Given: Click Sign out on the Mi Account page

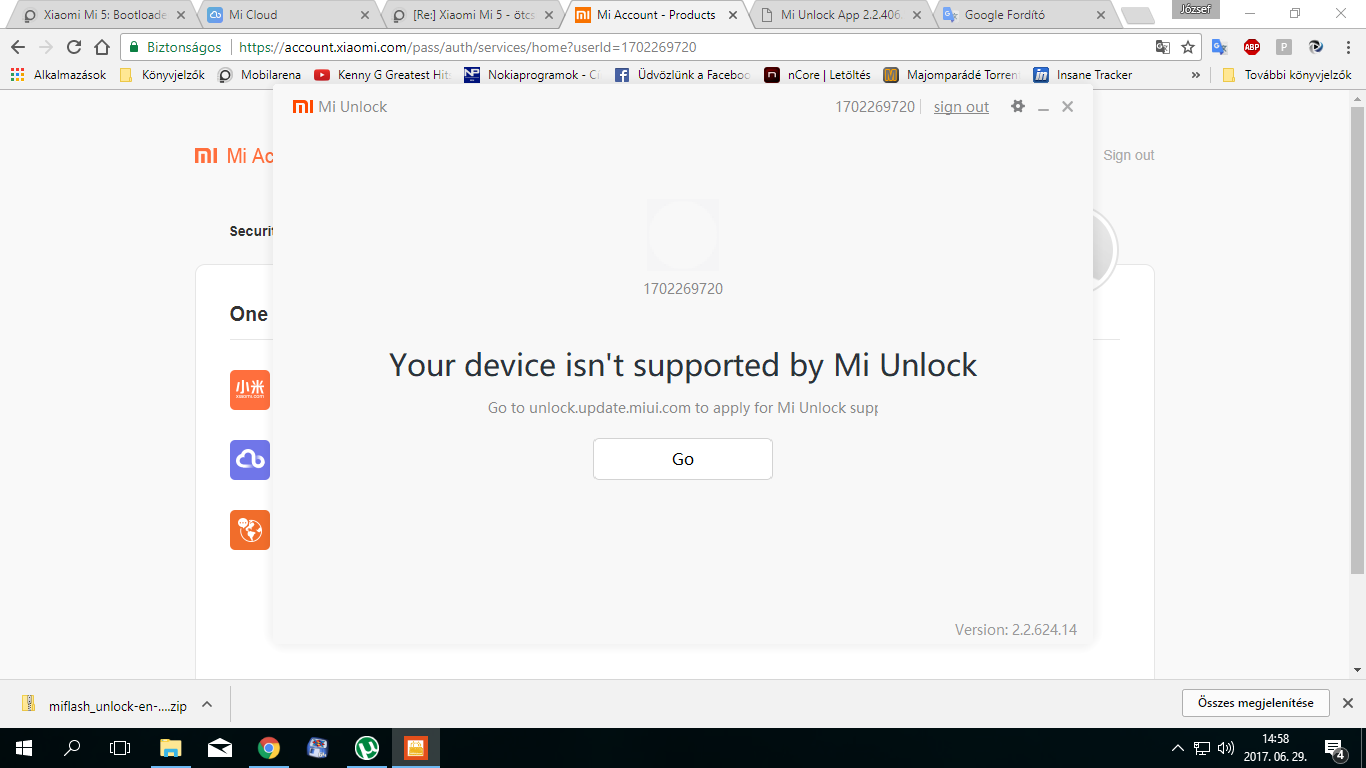Looking at the screenshot, I should click(x=1128, y=155).
